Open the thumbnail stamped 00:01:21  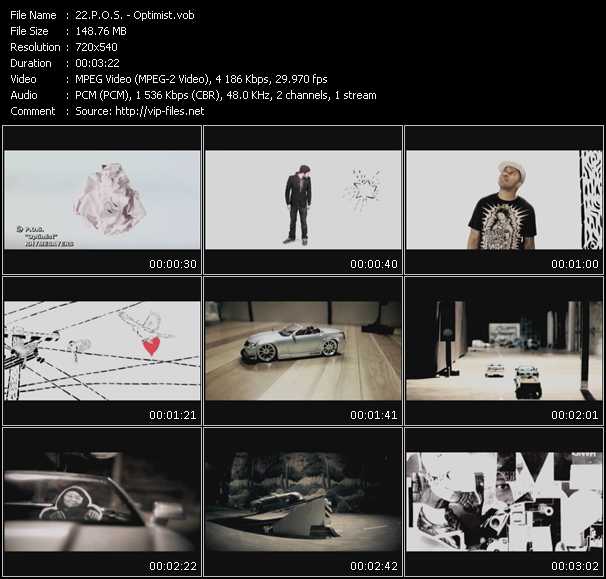pos(102,351)
